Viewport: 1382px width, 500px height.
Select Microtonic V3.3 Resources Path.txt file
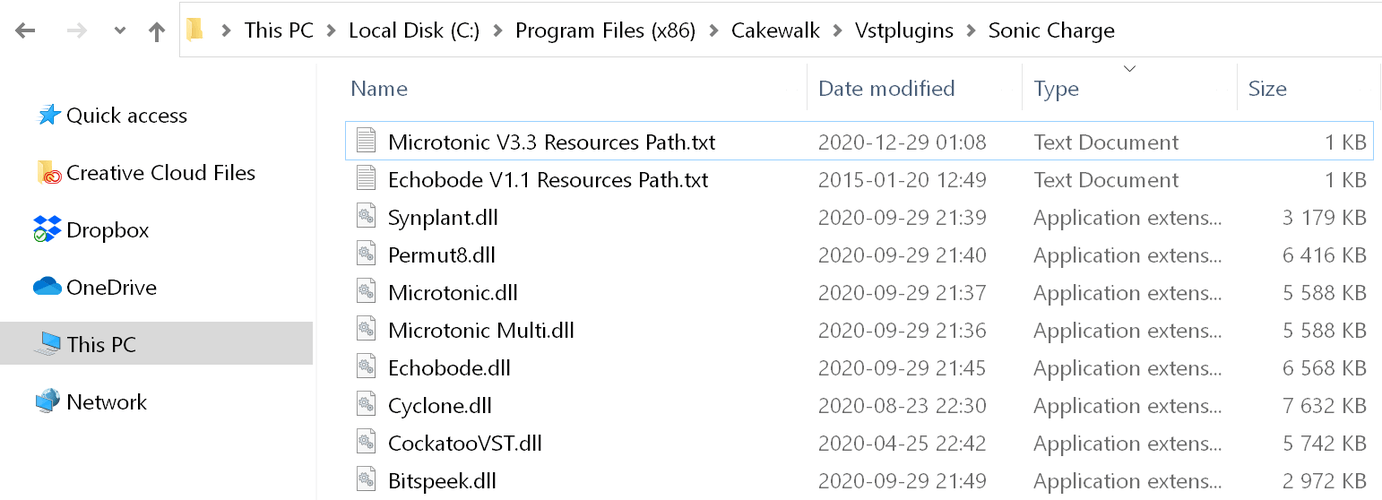(859, 142)
